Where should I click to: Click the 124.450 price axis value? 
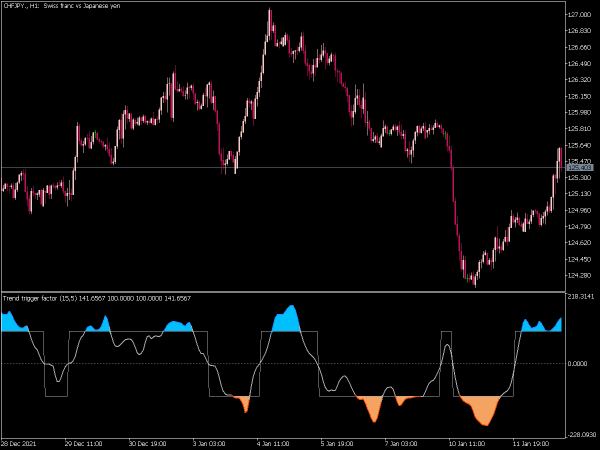[x=580, y=259]
